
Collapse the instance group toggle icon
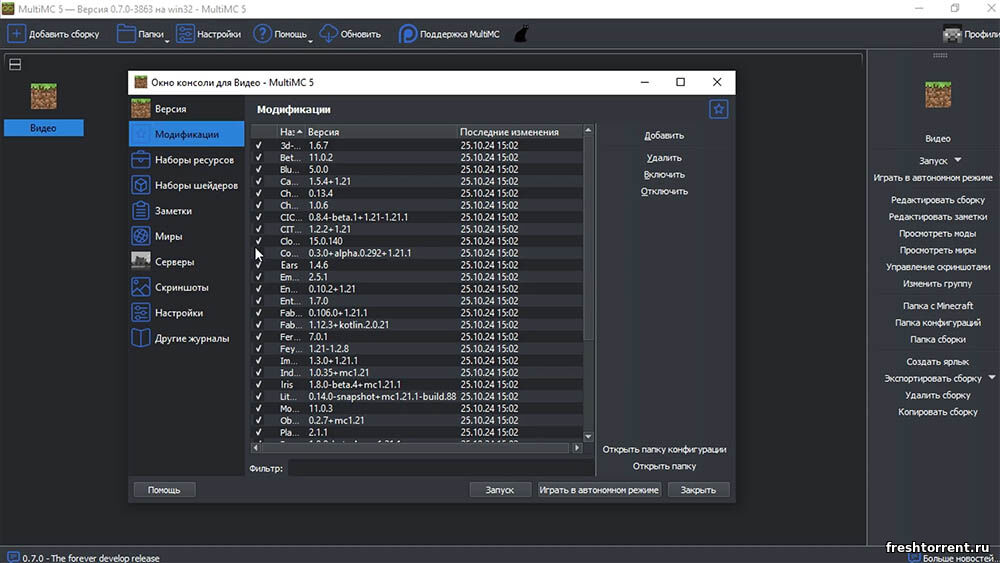(15, 65)
